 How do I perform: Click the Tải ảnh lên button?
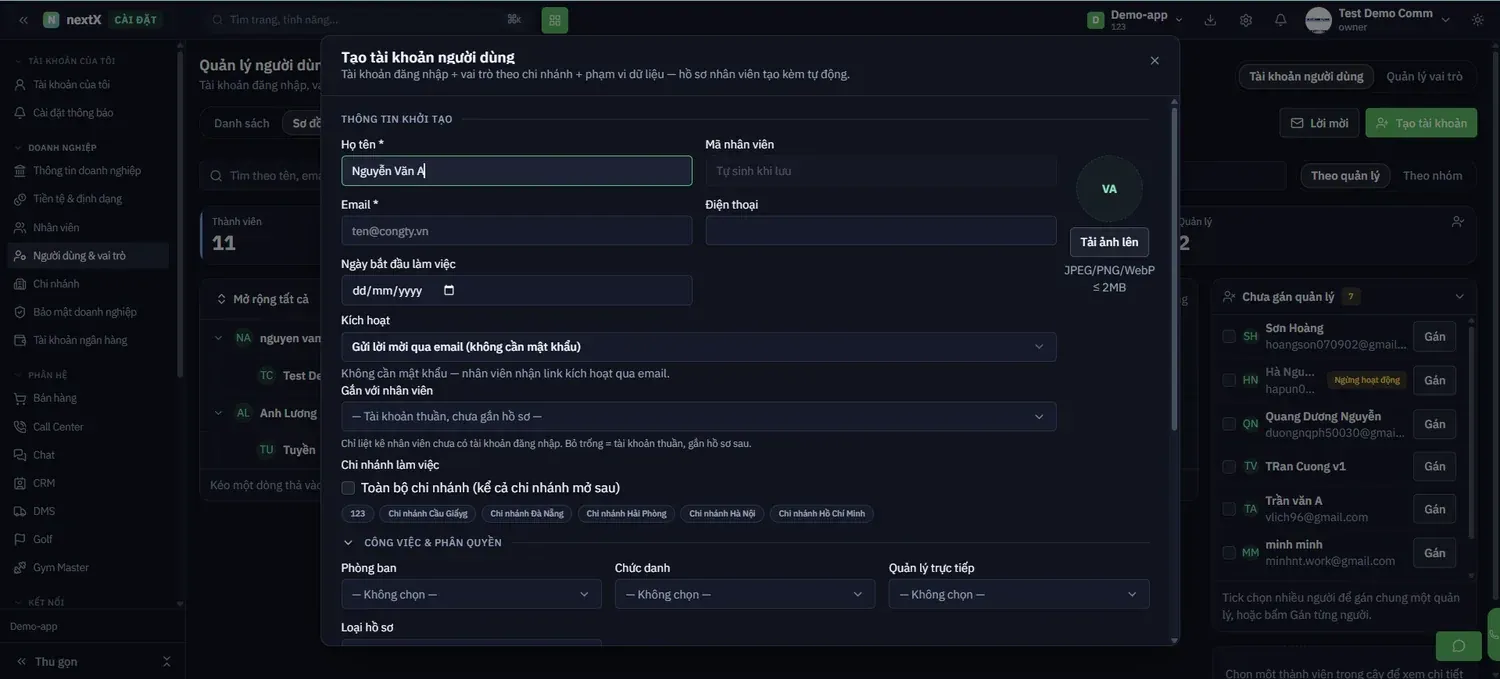tap(1109, 242)
